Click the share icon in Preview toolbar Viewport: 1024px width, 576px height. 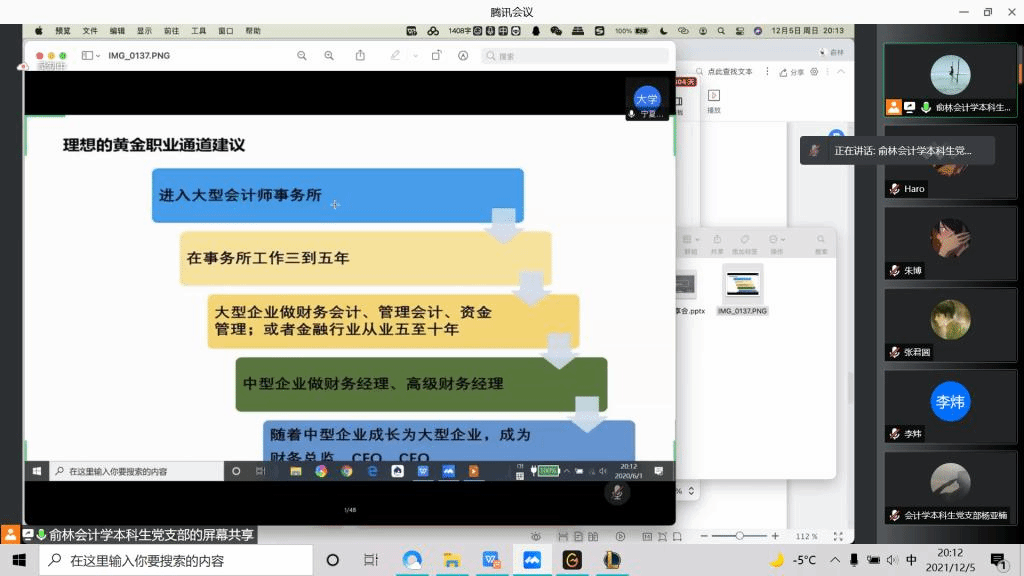(360, 56)
